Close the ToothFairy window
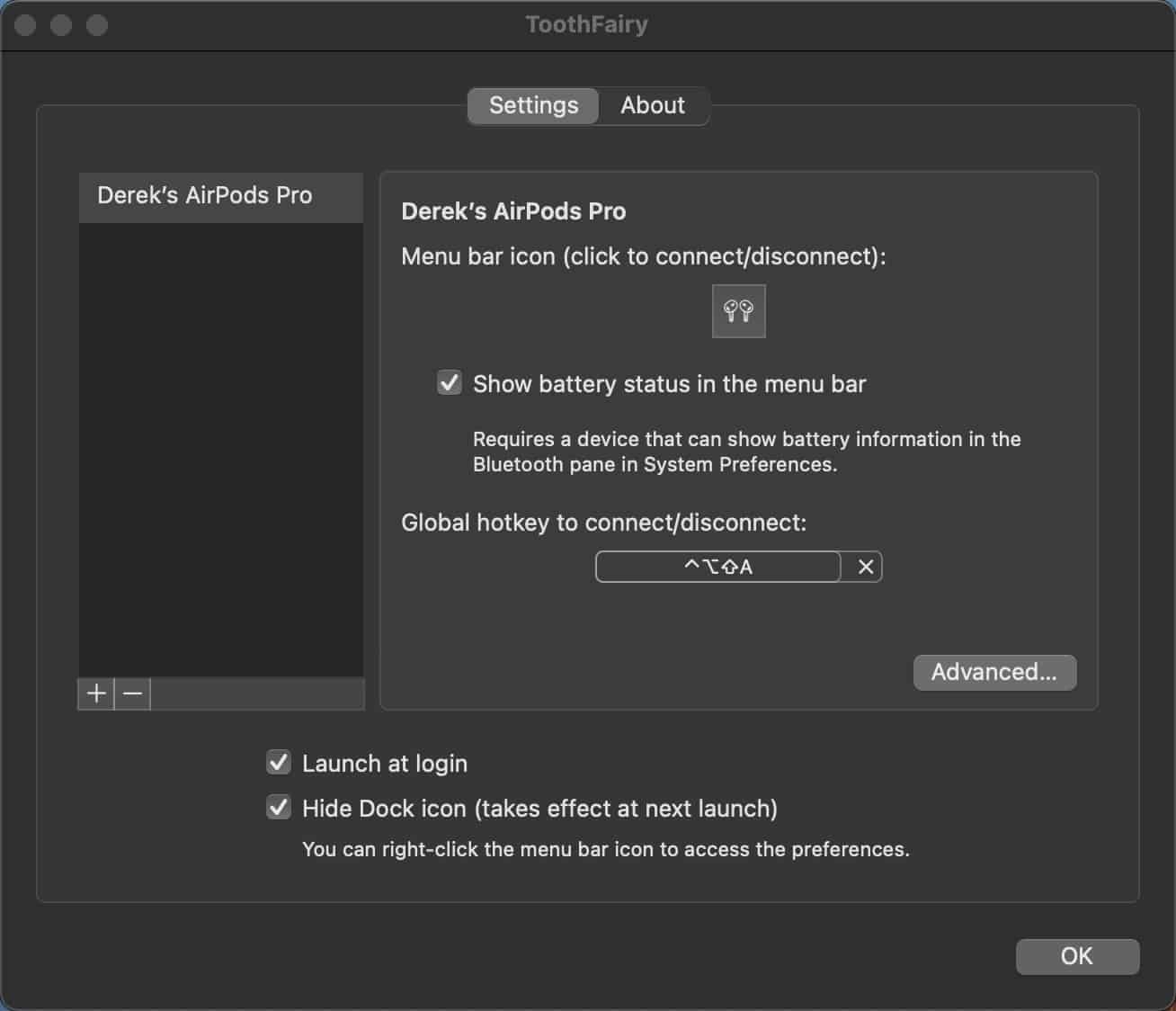The width and height of the screenshot is (1176, 1011). pyautogui.click(x=25, y=25)
